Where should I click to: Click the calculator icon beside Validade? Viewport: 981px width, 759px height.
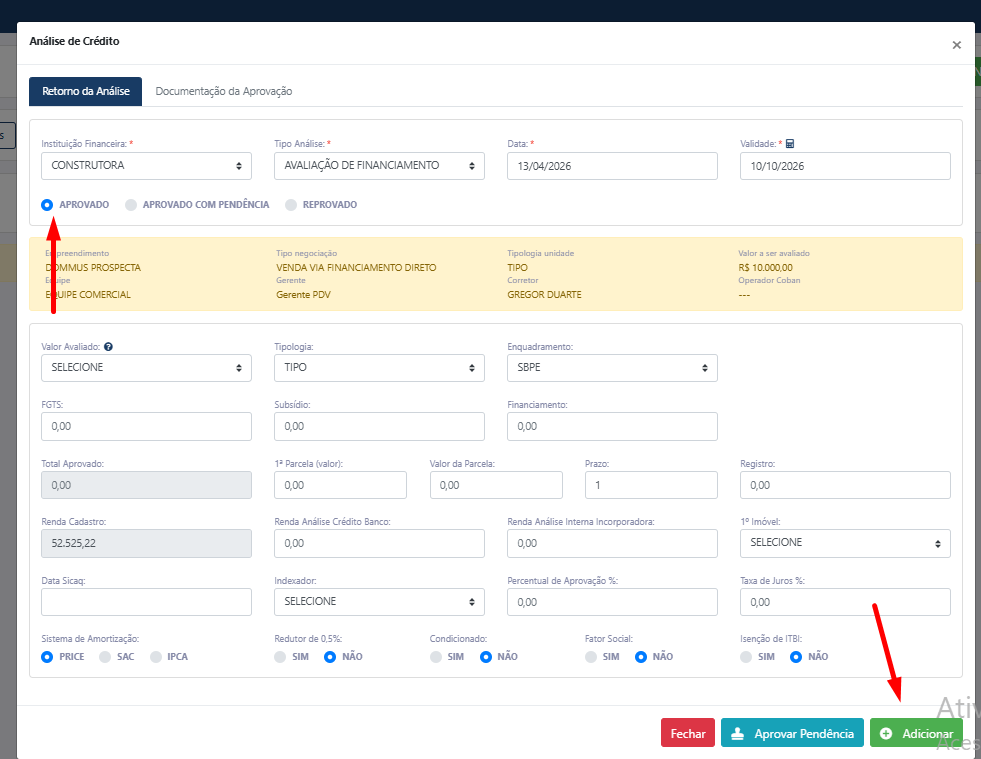(x=789, y=144)
